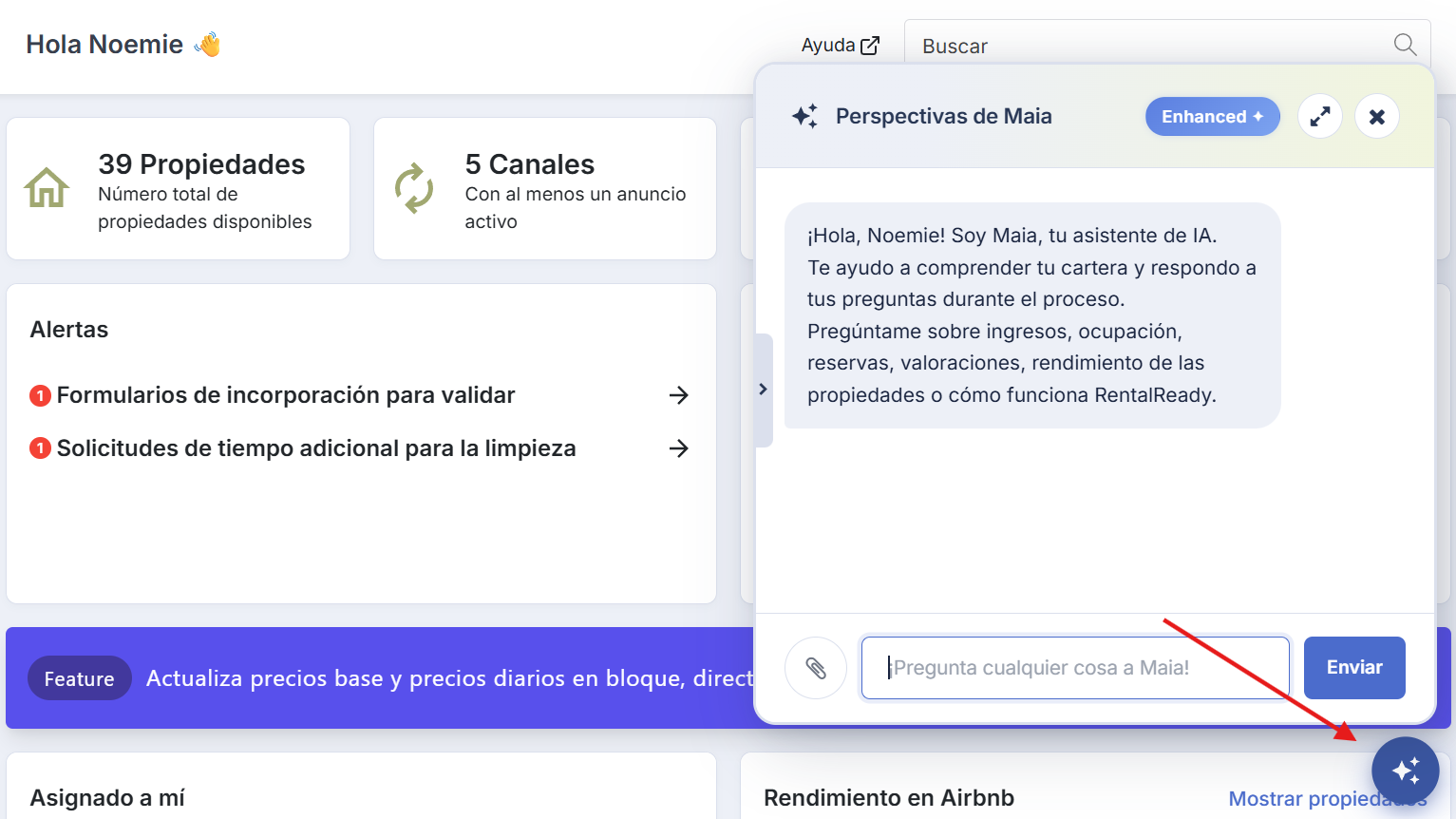This screenshot has height=819, width=1456.
Task: Close the Perspectivas de Maia panel
Action: (1377, 117)
